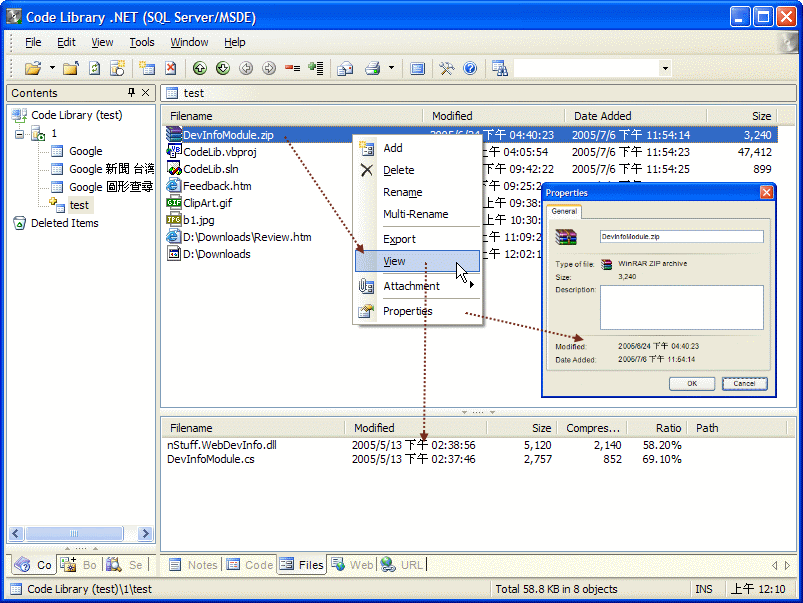Viewport: 803px width, 603px height.
Task: Select Feedback.htm file row
Action: click(x=217, y=186)
